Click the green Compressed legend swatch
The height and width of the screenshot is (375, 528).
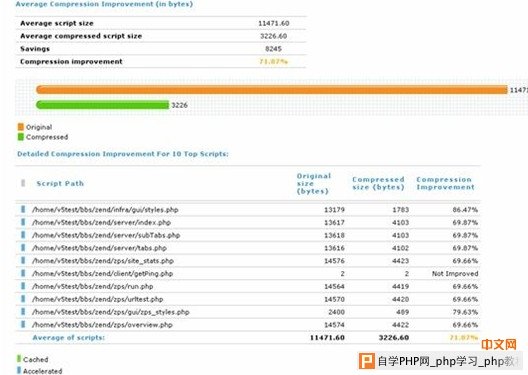(21, 137)
